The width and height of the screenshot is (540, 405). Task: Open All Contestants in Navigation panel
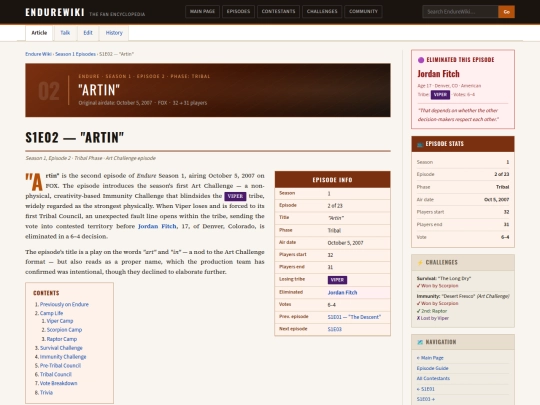point(433,378)
